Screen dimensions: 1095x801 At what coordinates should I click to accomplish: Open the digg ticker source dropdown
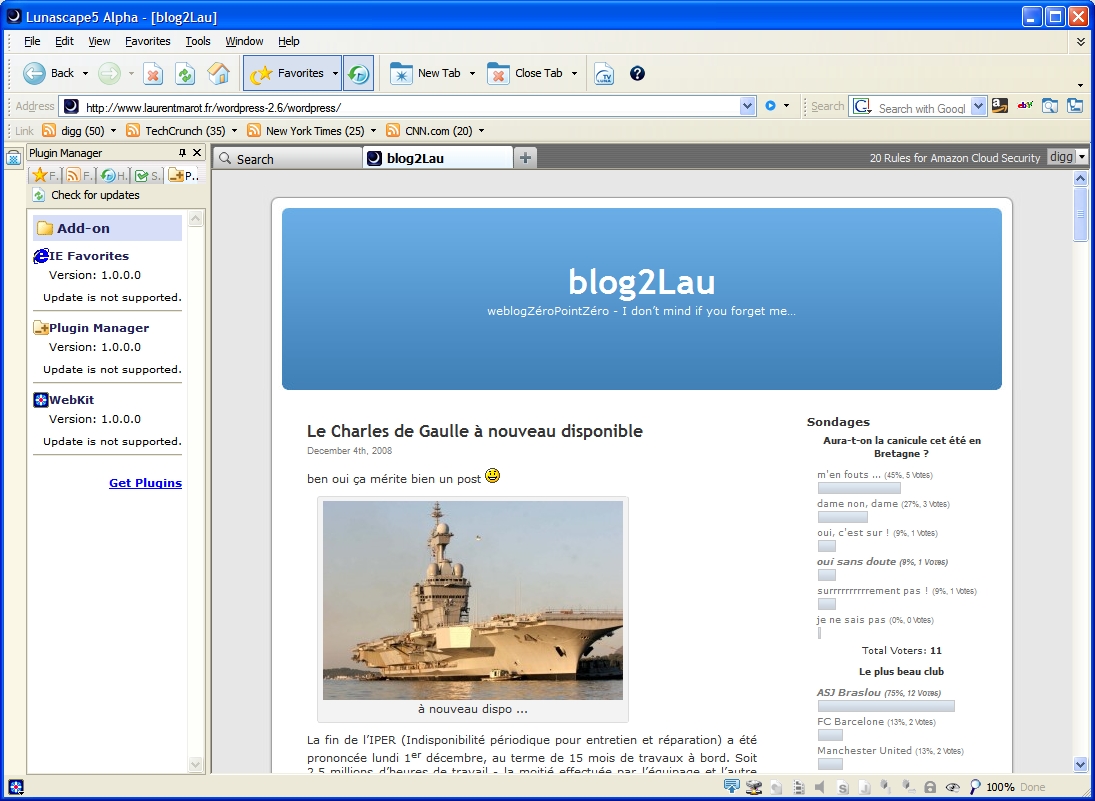pos(1082,157)
